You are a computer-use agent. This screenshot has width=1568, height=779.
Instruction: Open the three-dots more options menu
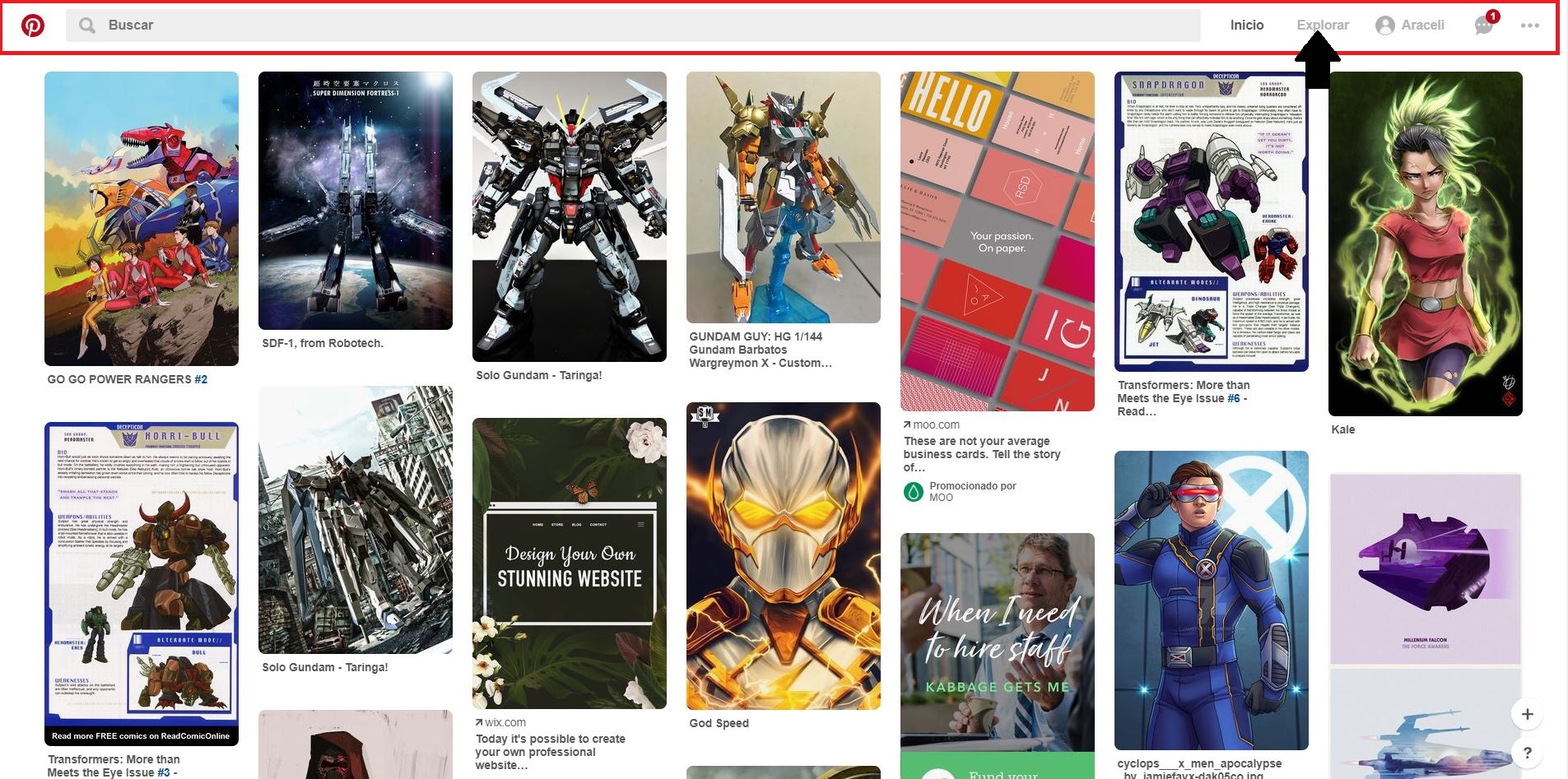(x=1530, y=26)
